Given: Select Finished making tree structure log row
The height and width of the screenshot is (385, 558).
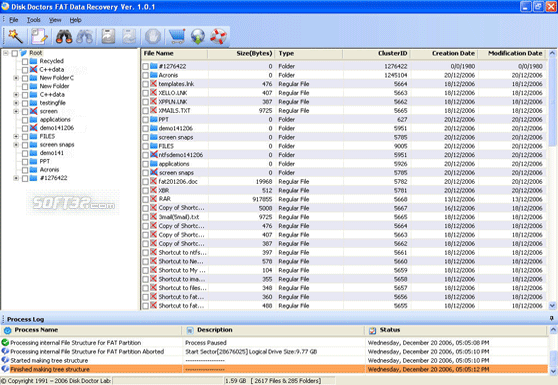Looking at the screenshot, I should point(274,369).
